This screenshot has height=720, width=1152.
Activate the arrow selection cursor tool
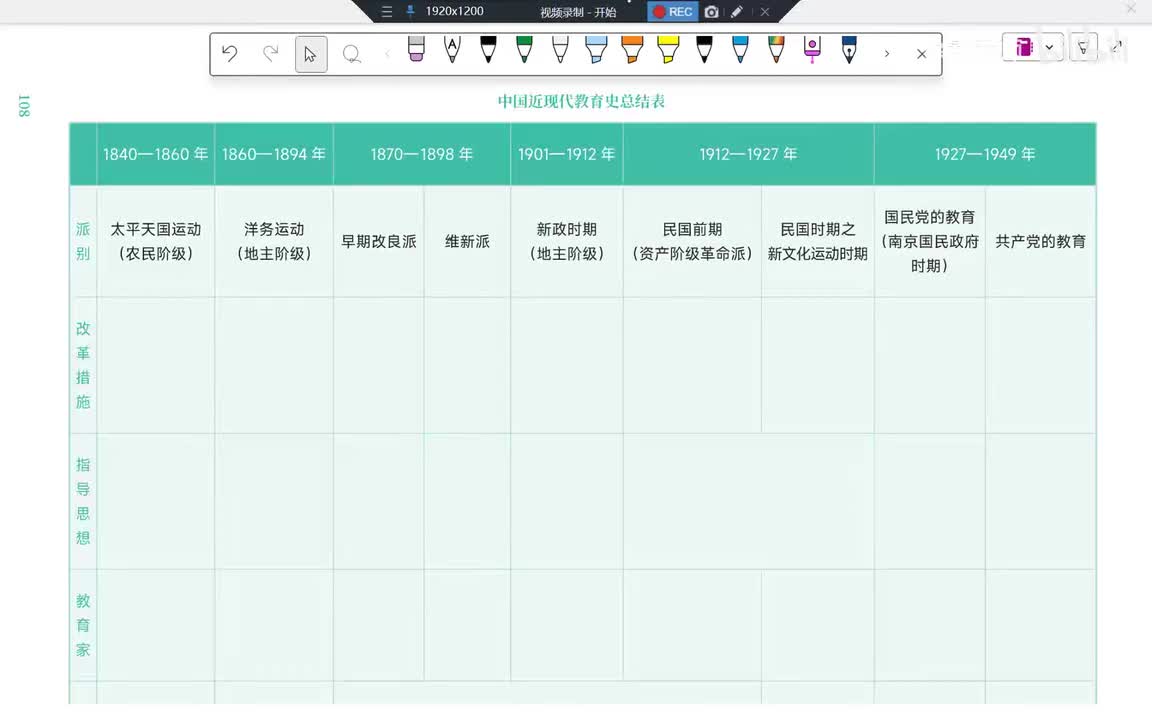(x=311, y=54)
